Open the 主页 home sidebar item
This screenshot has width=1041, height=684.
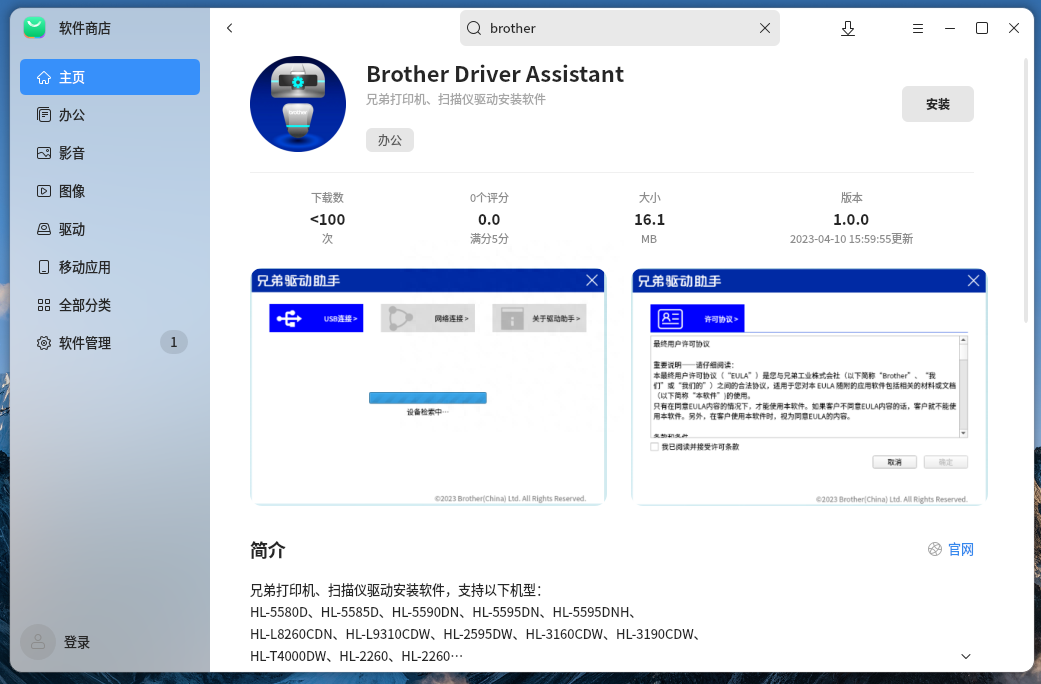(x=110, y=77)
